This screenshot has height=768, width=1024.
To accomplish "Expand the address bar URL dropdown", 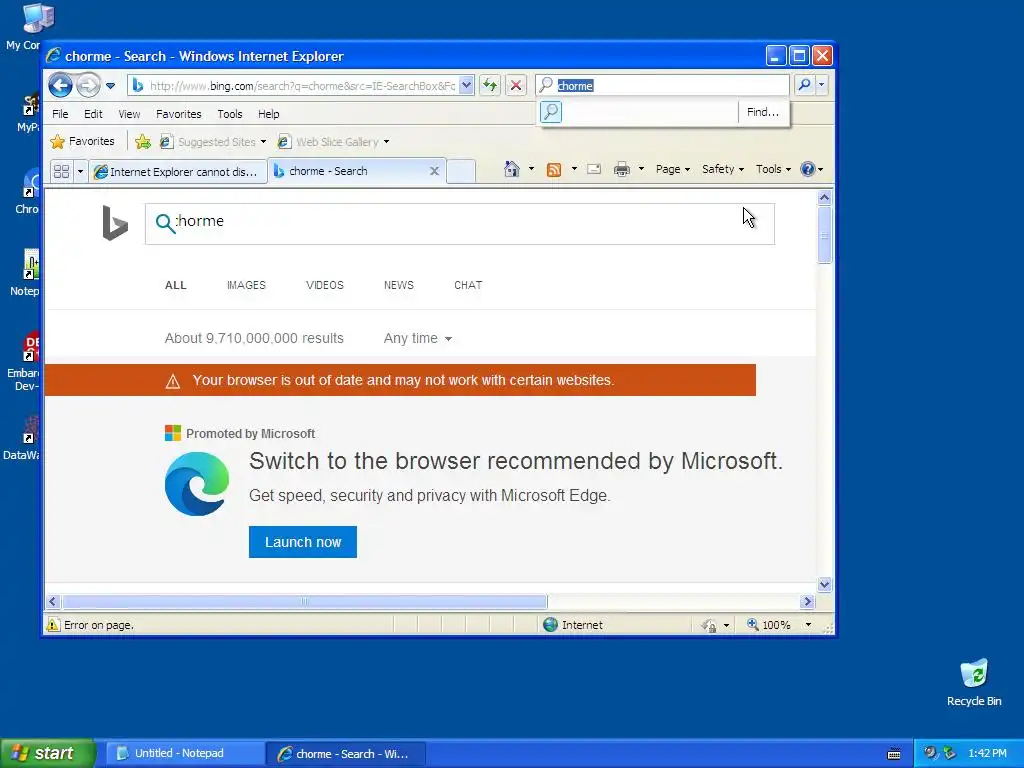I will [466, 86].
